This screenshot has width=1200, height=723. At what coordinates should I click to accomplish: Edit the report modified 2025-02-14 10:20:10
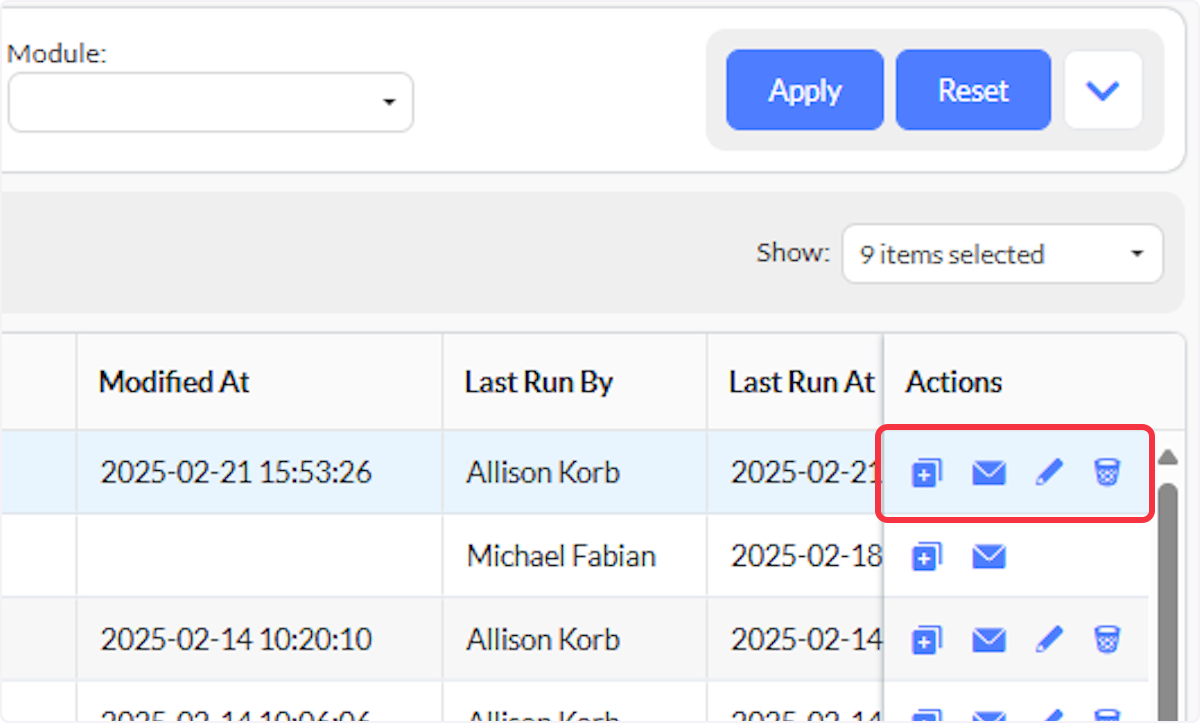(x=1049, y=638)
